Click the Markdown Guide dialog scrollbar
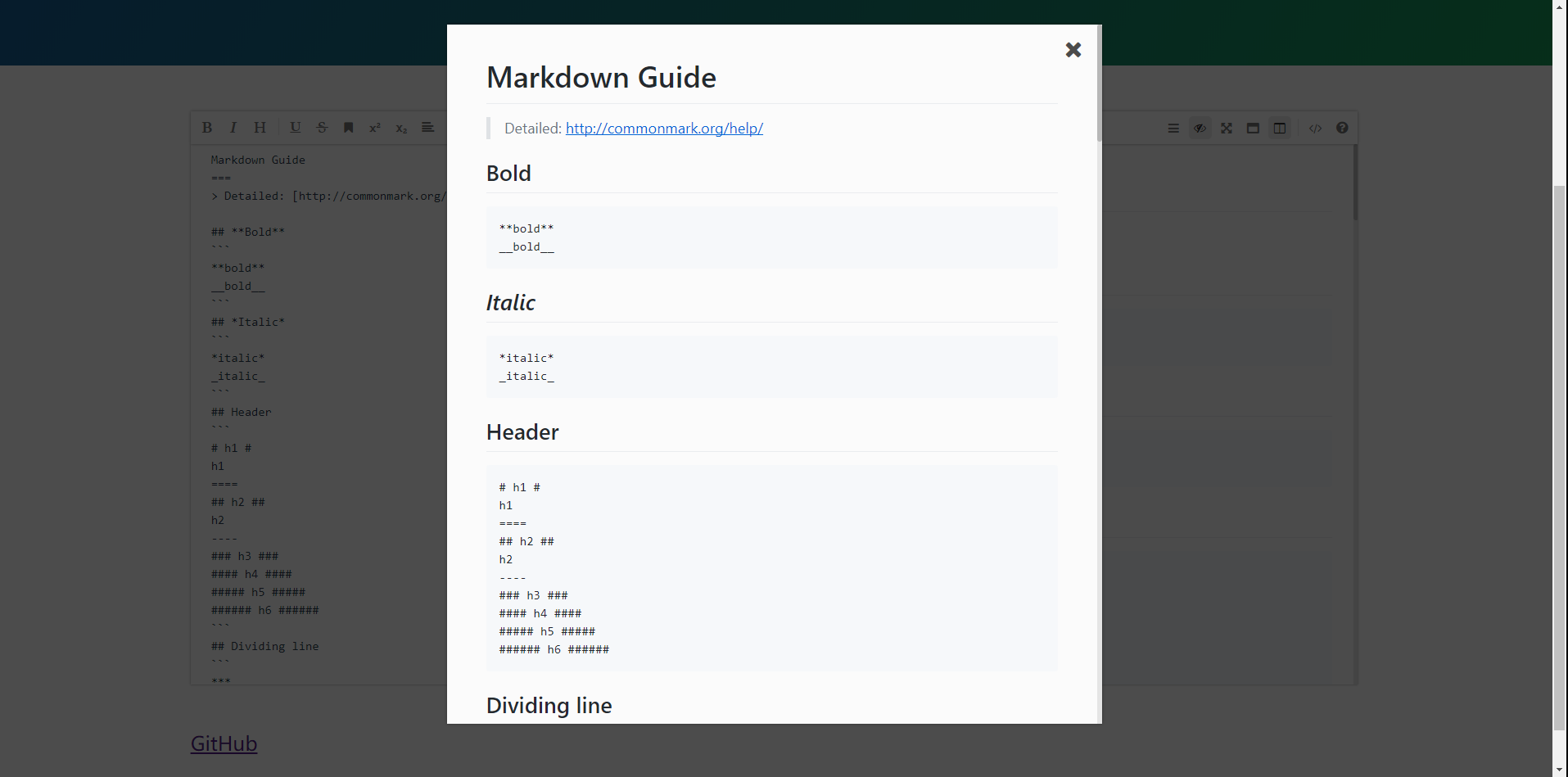1568x777 pixels. (x=1099, y=83)
